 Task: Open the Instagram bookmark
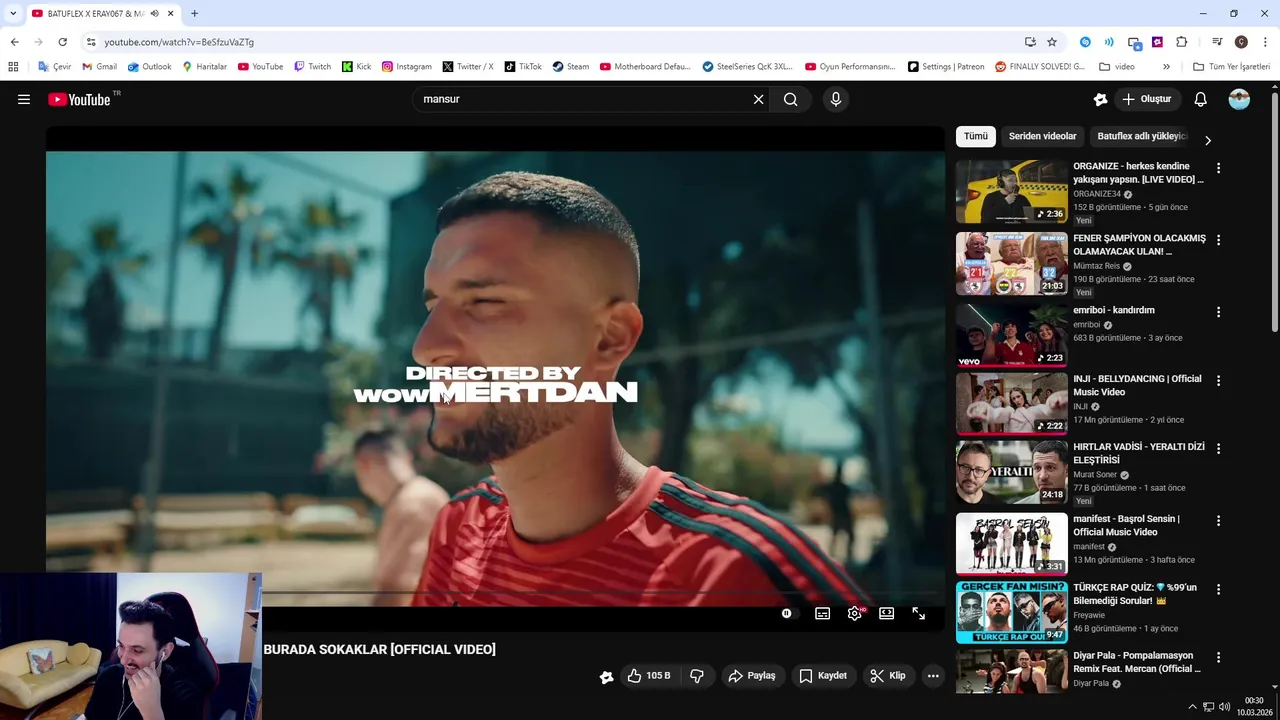(x=407, y=67)
